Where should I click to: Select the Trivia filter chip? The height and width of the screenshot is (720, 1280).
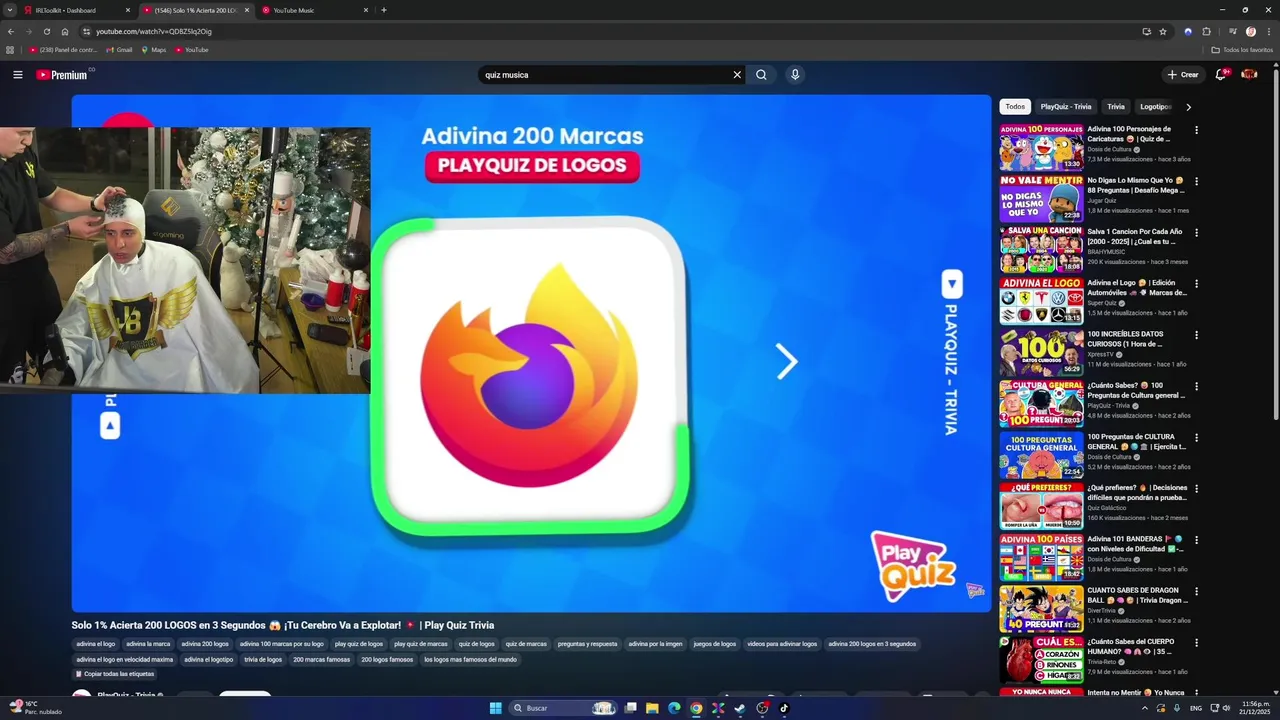[x=1116, y=107]
